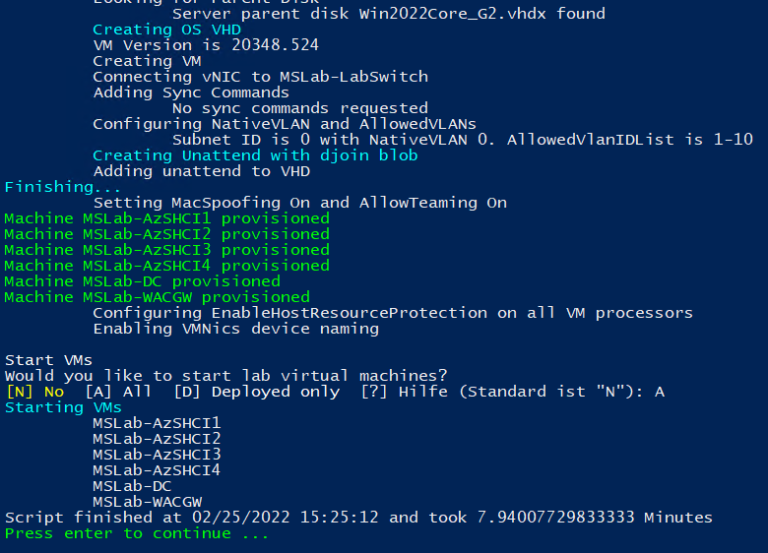Click the "Press enter to continue" prompt
Image resolution: width=768 pixels, height=553 pixels.
[137, 533]
